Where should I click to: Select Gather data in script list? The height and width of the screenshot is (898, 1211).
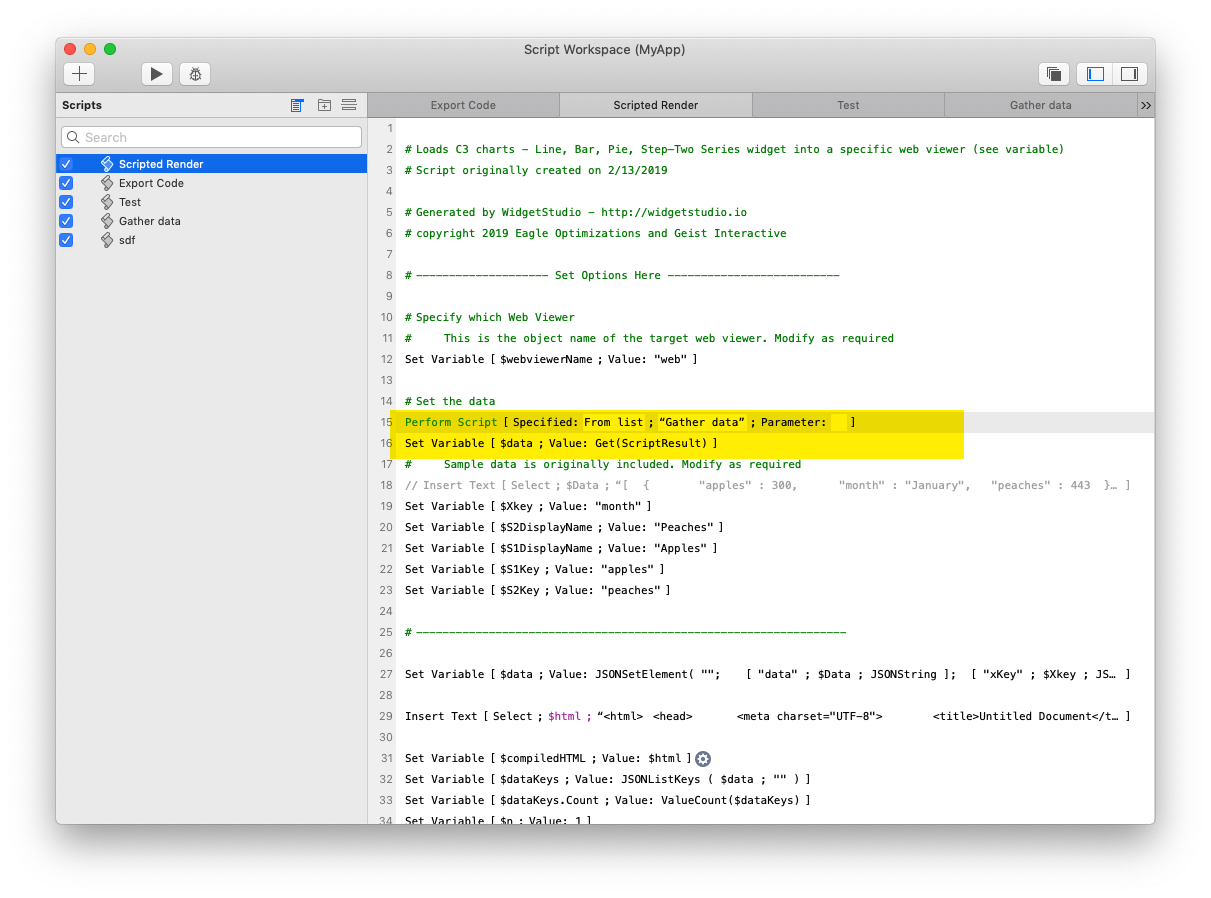pos(212,221)
